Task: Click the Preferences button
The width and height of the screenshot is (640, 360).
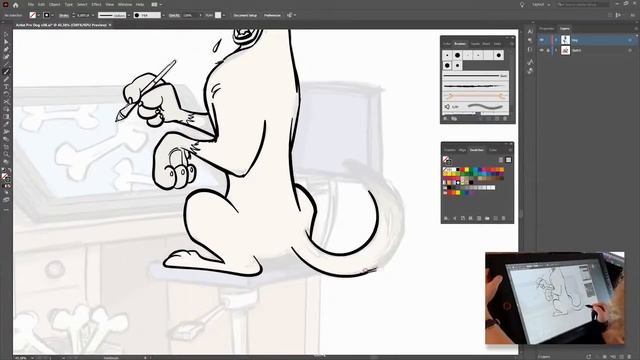Action: tap(272, 15)
